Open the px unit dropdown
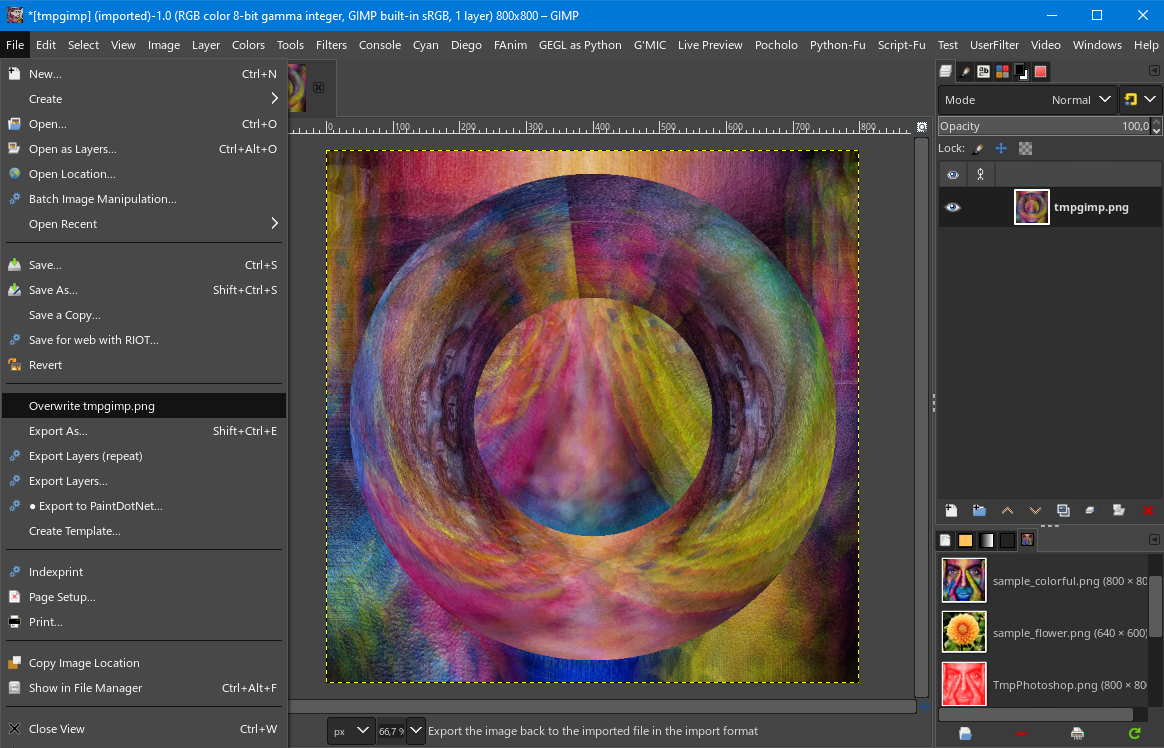 pos(351,731)
